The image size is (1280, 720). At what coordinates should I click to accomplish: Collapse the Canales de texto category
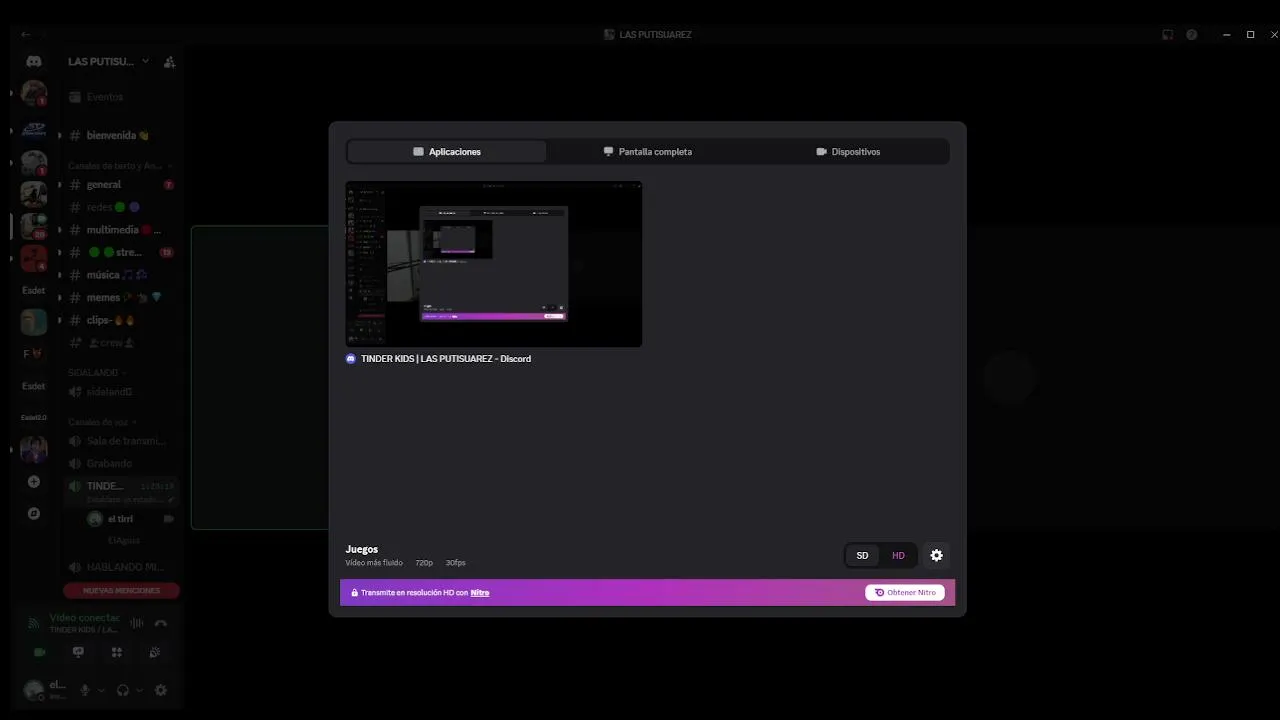119,166
